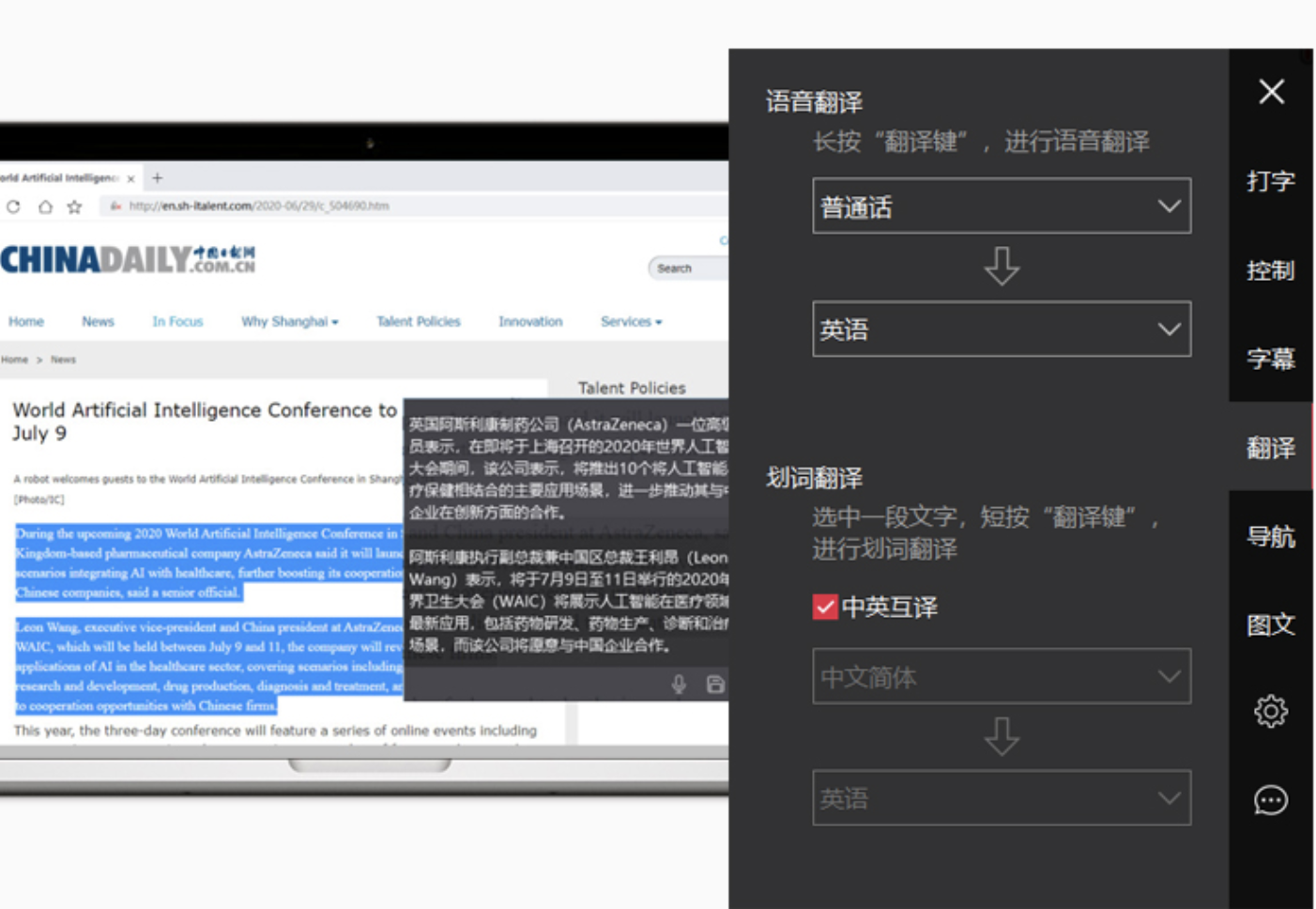
Task: Click the browser home icon
Action: pos(44,207)
